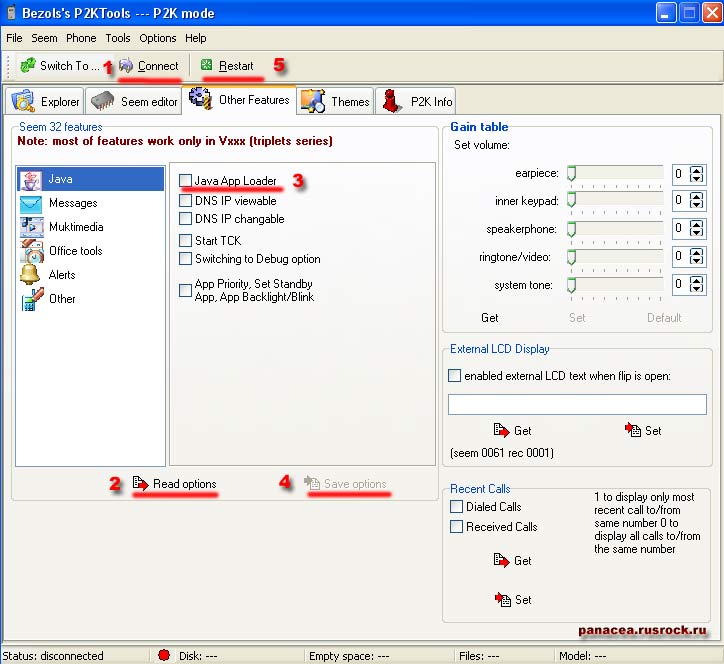
Task: Click the Alerts bell icon
Action: (x=30, y=274)
